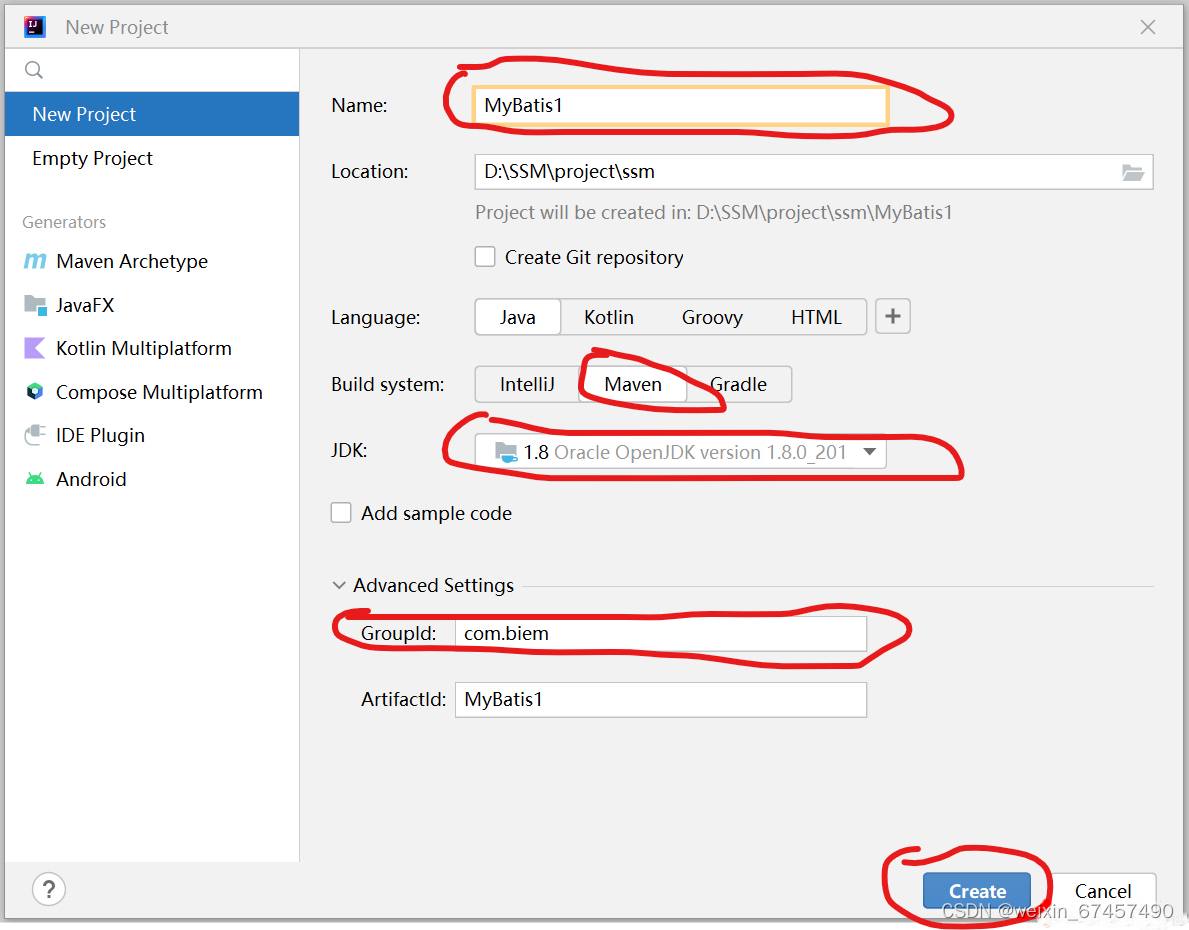This screenshot has width=1189, height=930.
Task: Focus the ArtifactId field
Action: coord(660,699)
